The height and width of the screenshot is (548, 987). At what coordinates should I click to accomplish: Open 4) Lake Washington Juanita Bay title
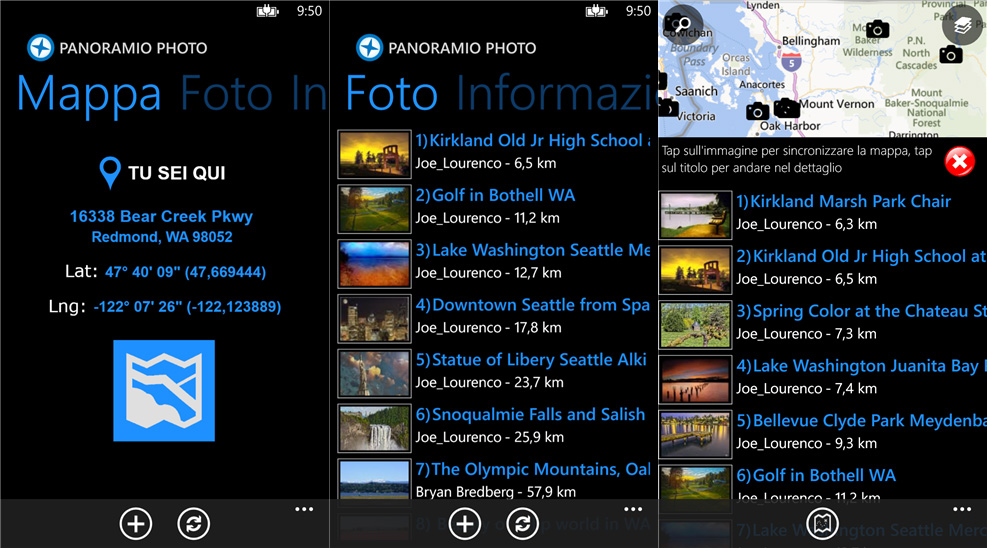pos(861,366)
